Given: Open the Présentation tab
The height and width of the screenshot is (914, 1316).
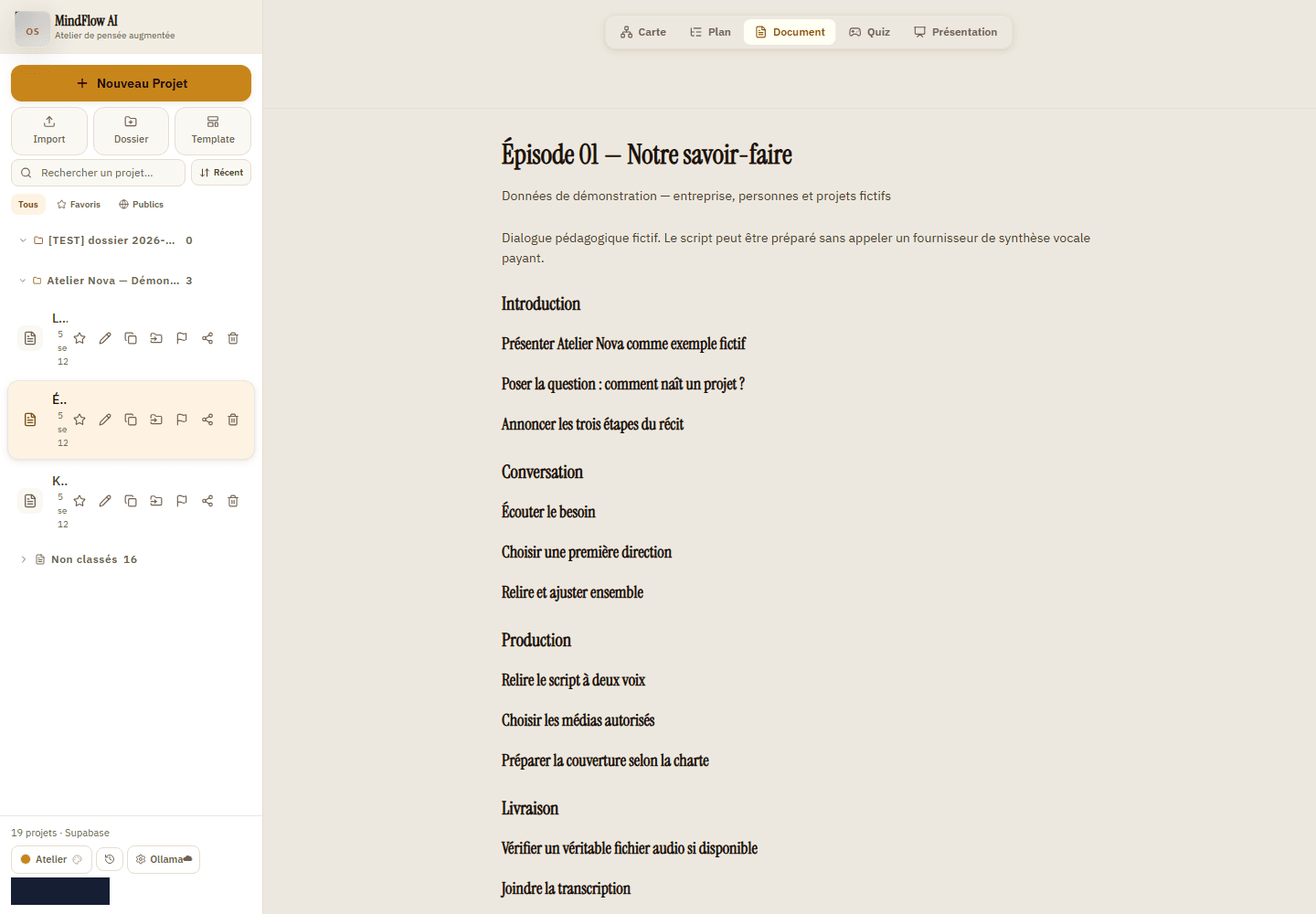Looking at the screenshot, I should (956, 32).
